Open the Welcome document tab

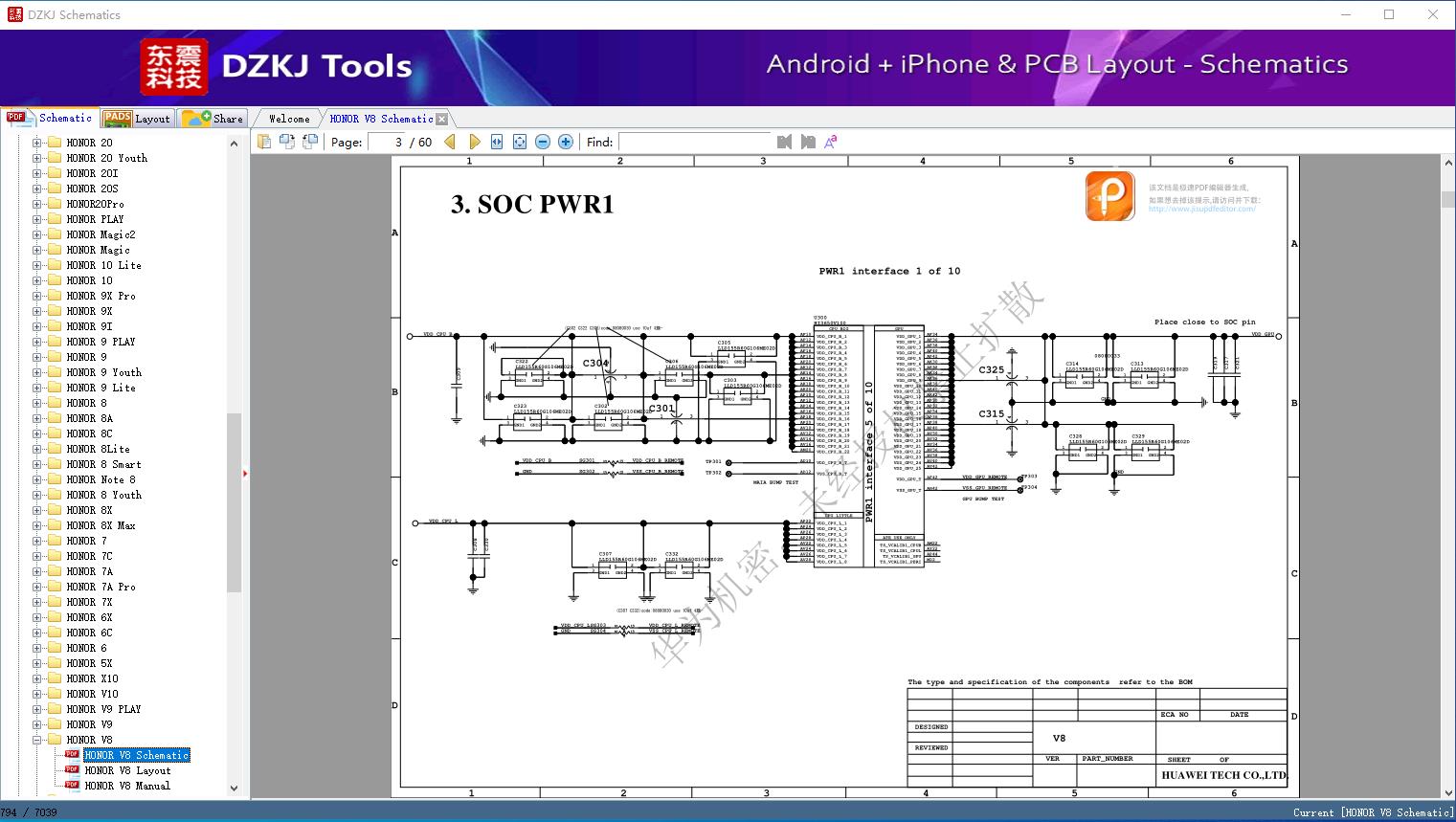[289, 119]
